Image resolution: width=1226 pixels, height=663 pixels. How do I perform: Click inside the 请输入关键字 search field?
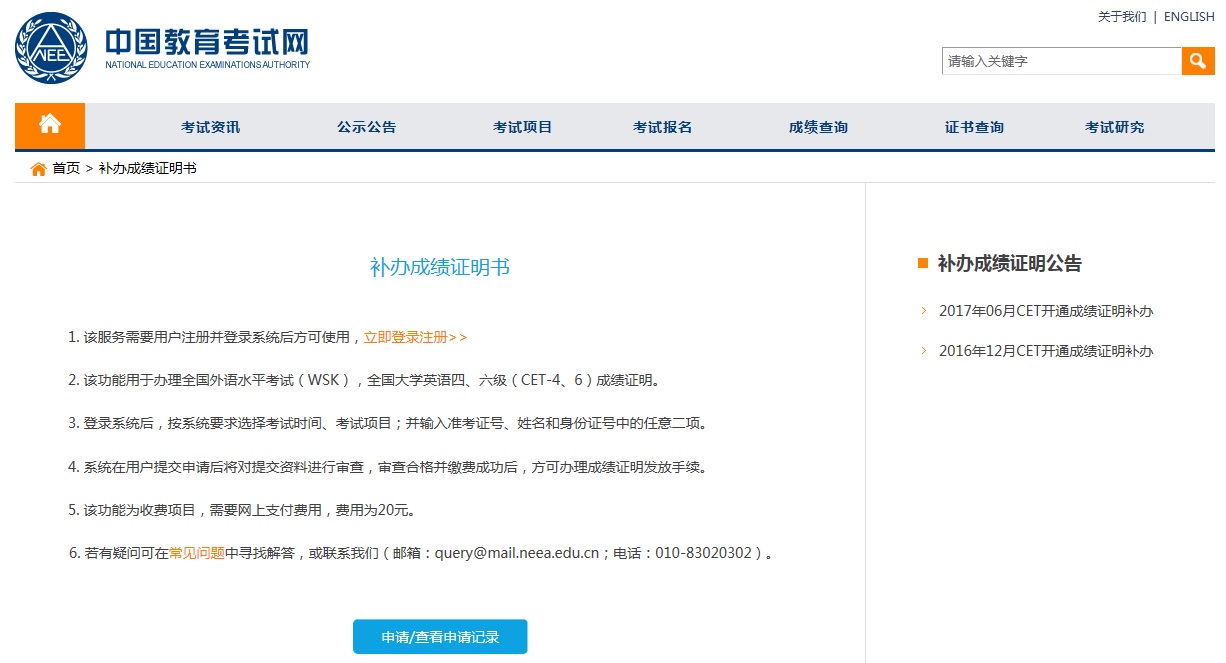tap(1062, 61)
